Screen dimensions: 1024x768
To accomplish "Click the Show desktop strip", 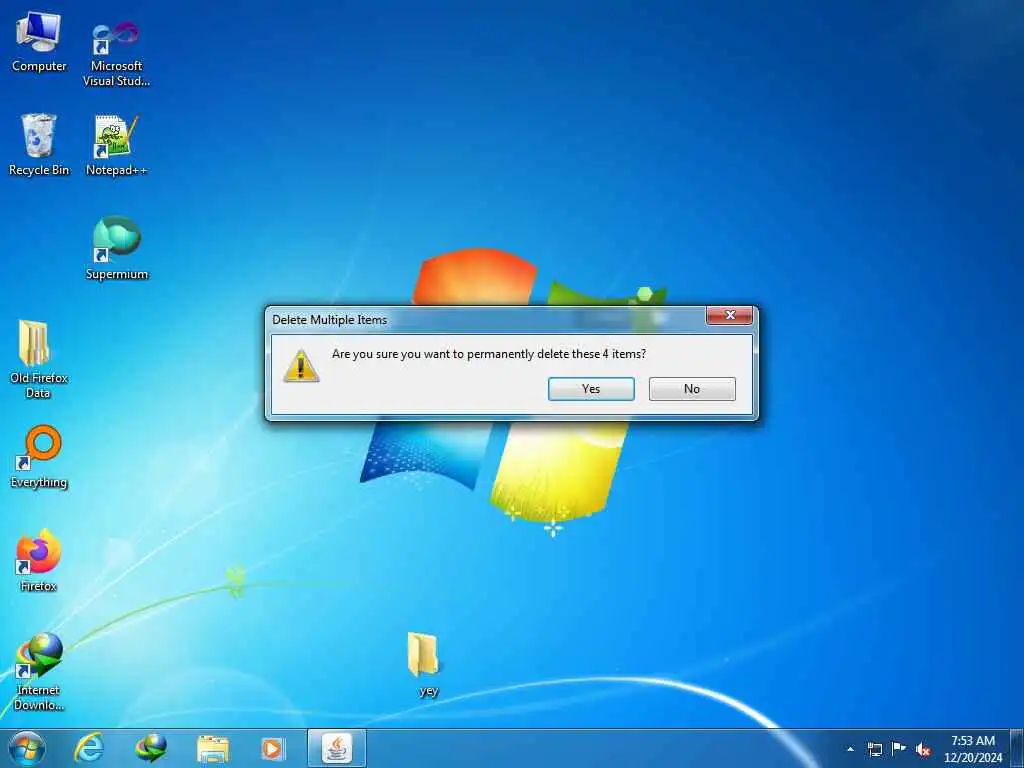I will point(1017,749).
